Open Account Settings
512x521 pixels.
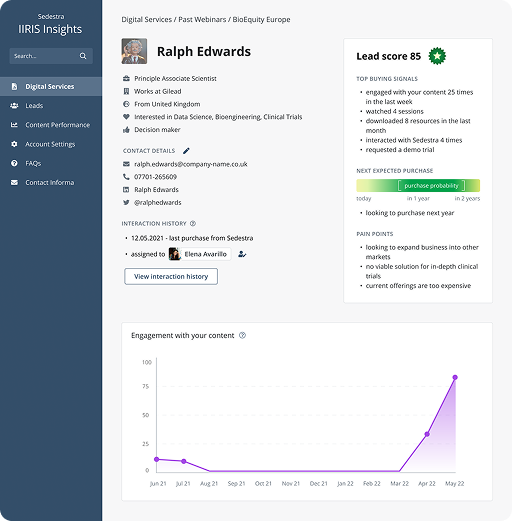point(51,144)
